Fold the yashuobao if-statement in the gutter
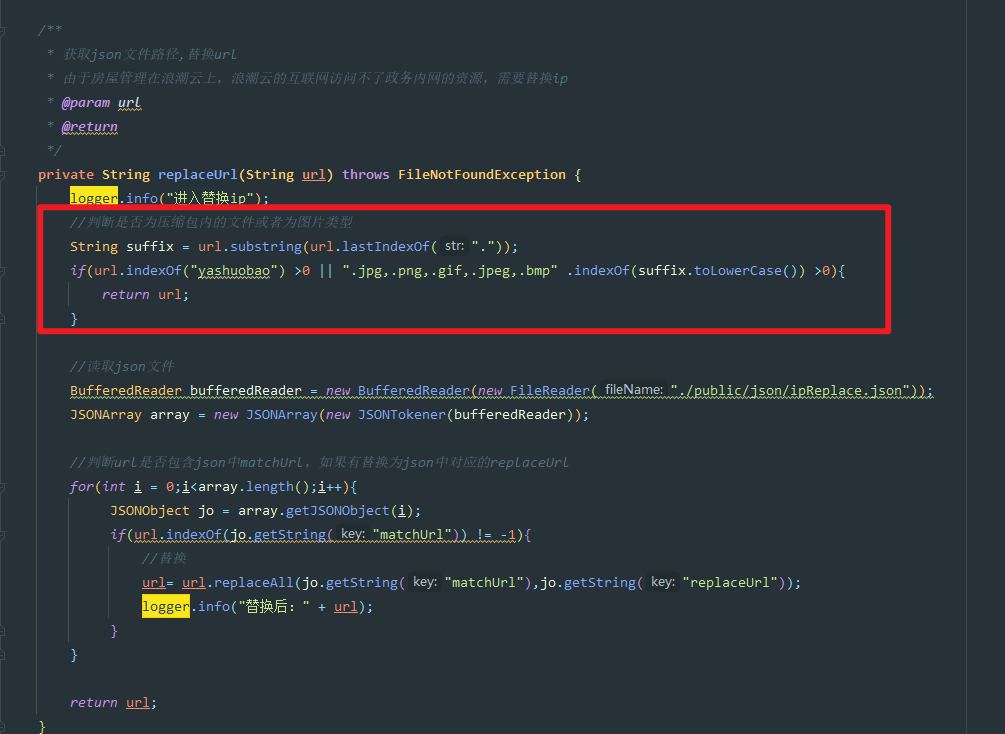1005x734 pixels. pos(3,271)
